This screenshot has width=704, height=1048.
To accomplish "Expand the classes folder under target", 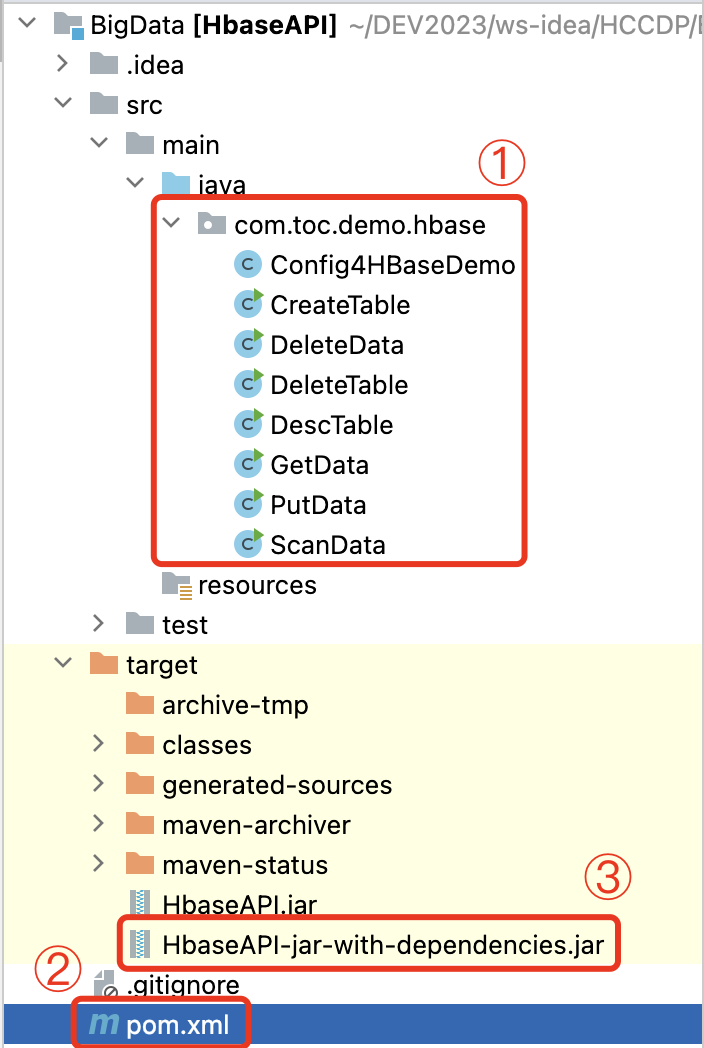I will (99, 744).
